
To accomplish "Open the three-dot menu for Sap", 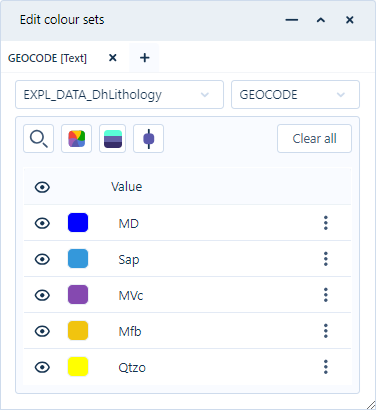I will [326, 259].
